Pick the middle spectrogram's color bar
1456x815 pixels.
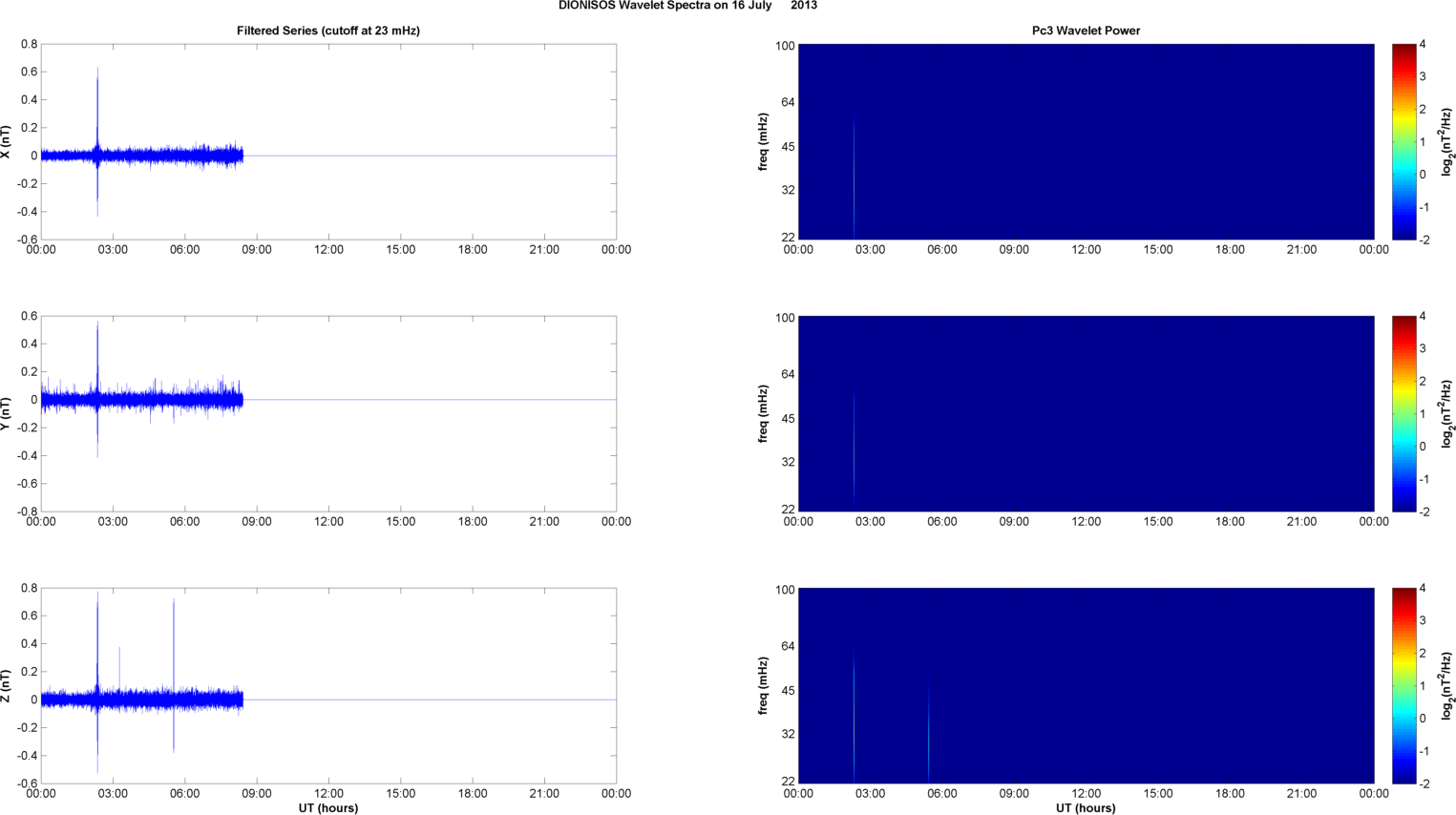point(1403,413)
